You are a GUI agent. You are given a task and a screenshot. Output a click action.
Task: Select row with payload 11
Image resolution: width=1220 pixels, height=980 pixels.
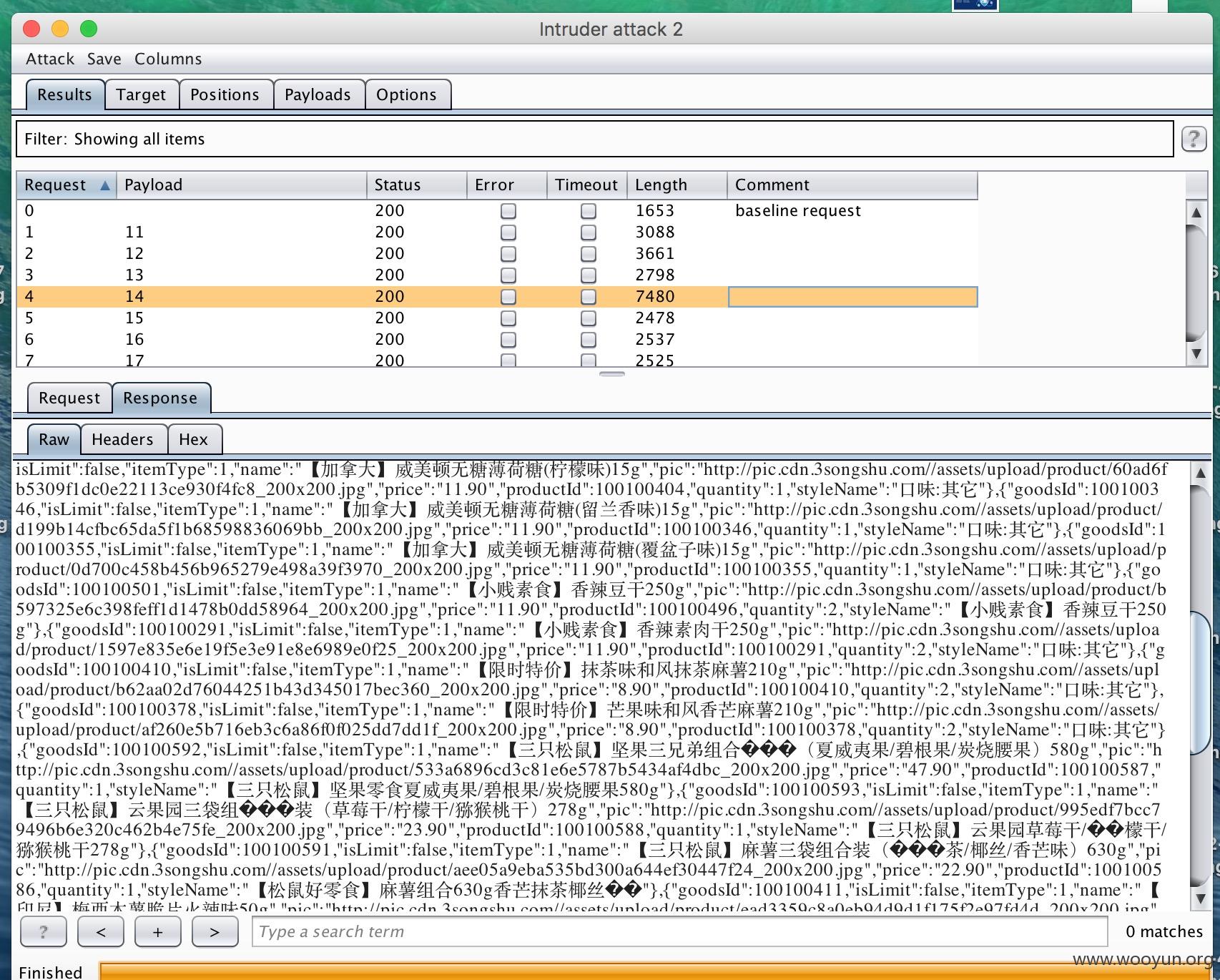[497, 232]
